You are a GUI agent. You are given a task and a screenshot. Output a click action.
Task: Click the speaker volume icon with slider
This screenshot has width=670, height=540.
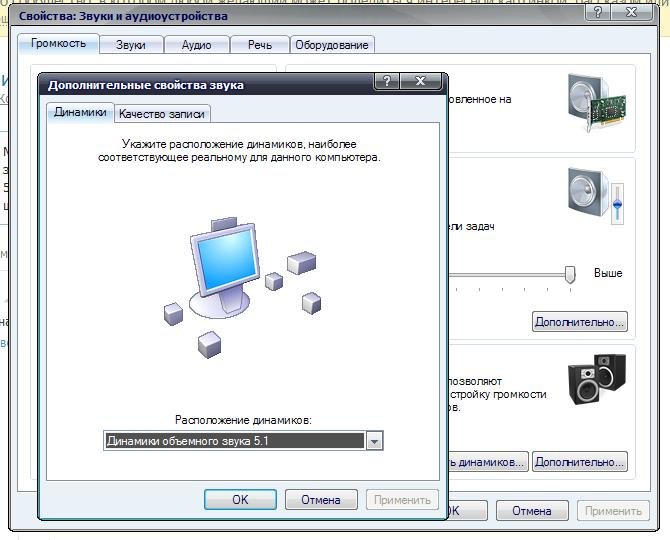point(596,195)
